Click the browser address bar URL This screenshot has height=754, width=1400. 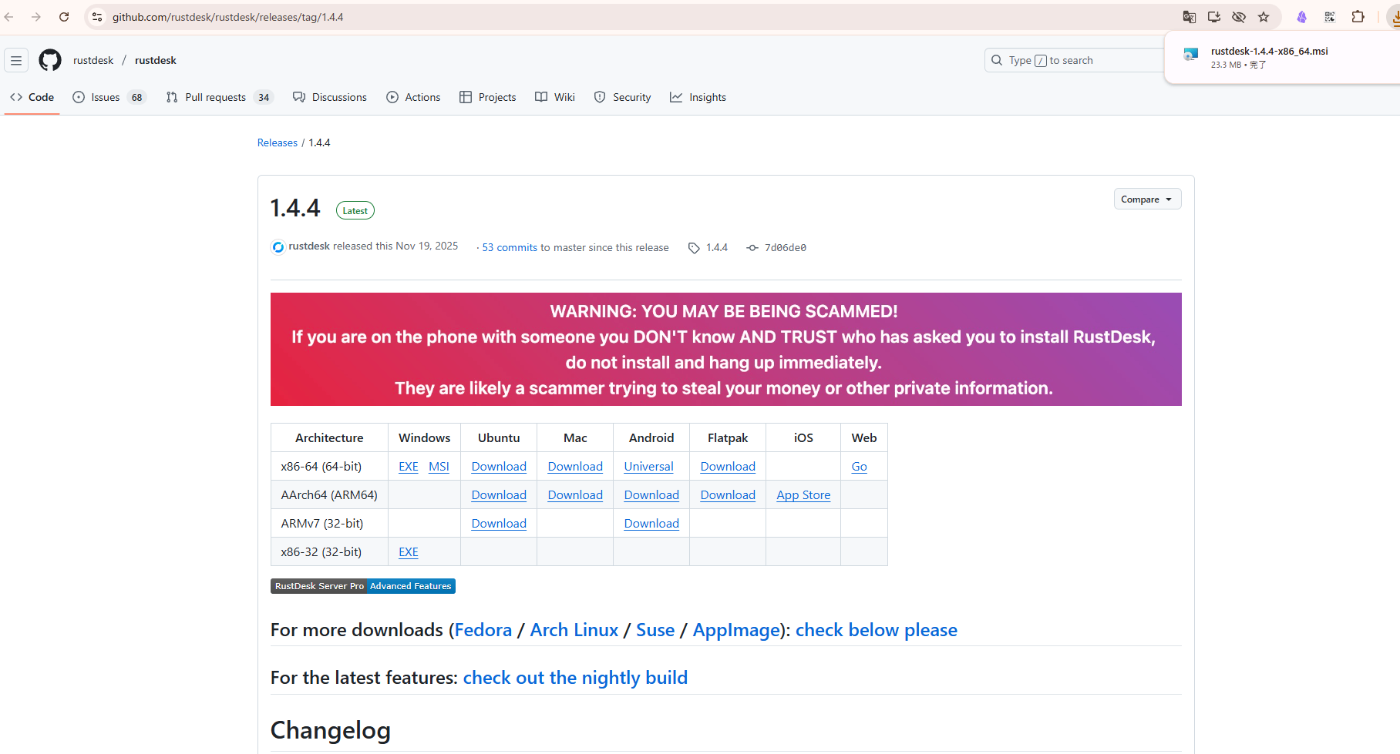click(x=228, y=17)
